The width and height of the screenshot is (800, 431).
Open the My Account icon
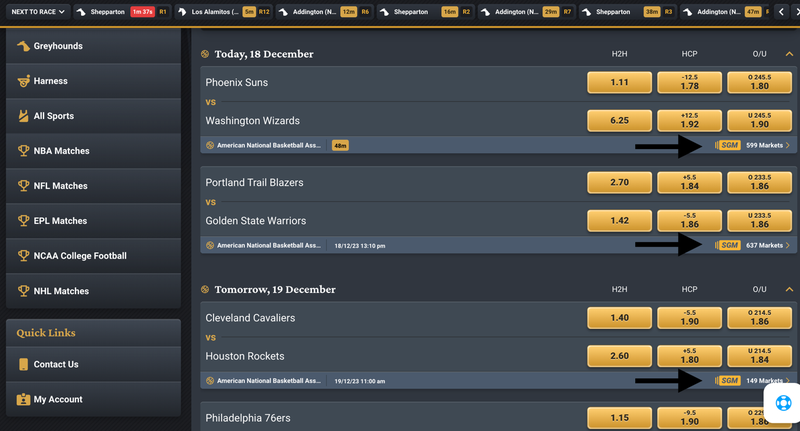point(23,399)
